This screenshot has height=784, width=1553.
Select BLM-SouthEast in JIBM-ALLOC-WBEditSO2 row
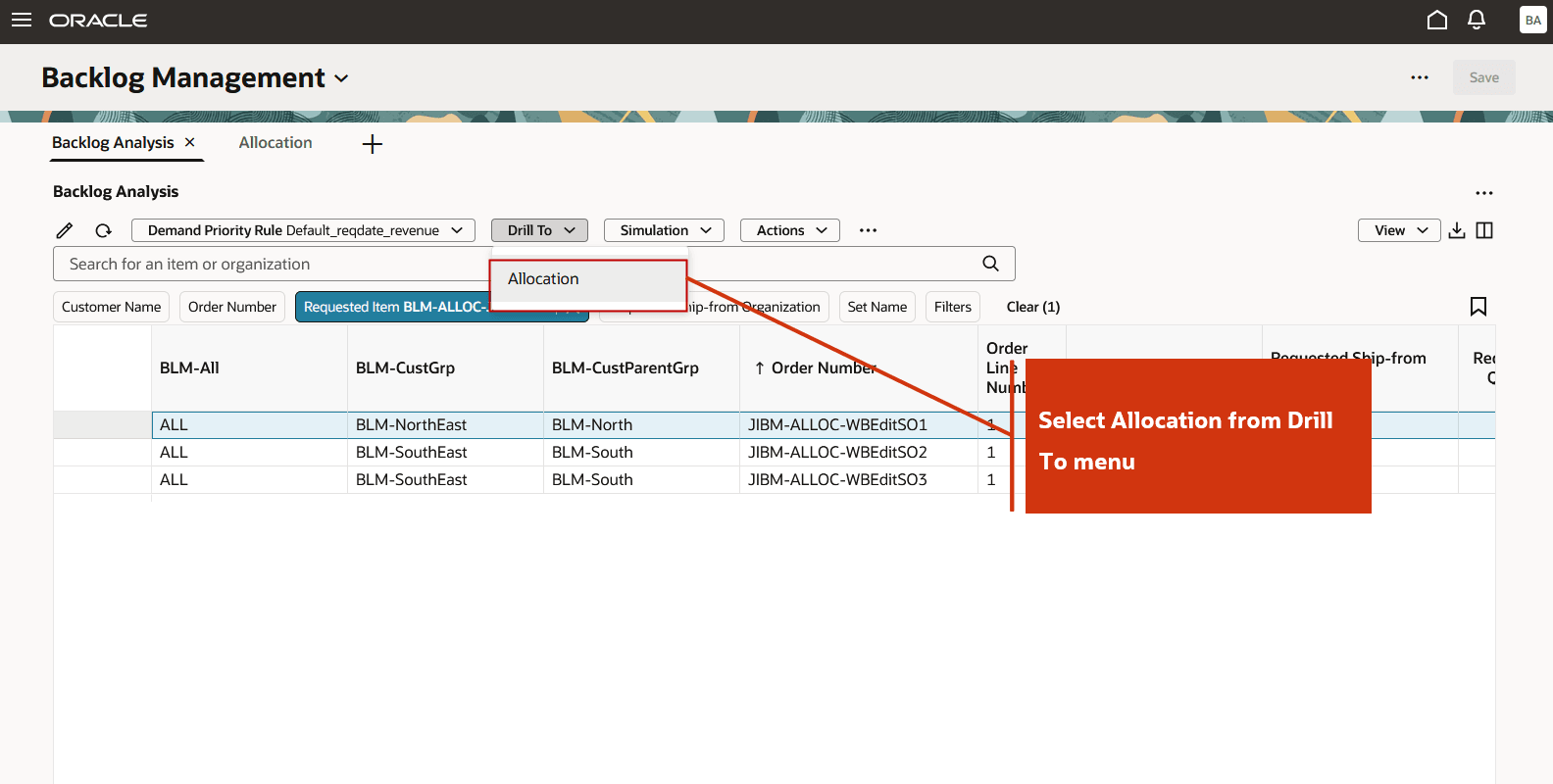click(445, 452)
